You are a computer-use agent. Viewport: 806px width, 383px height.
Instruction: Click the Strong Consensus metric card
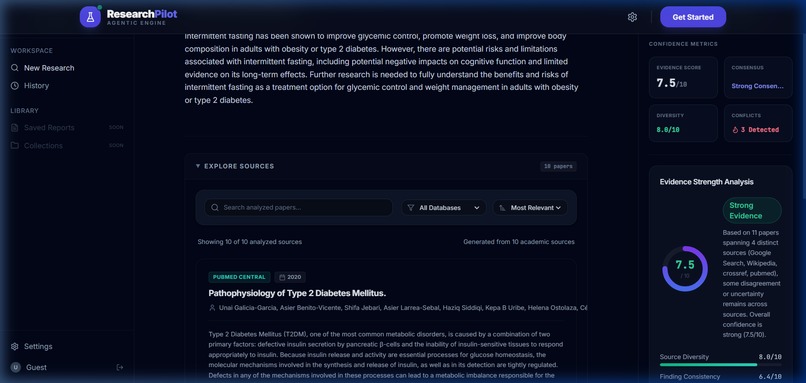(758, 77)
